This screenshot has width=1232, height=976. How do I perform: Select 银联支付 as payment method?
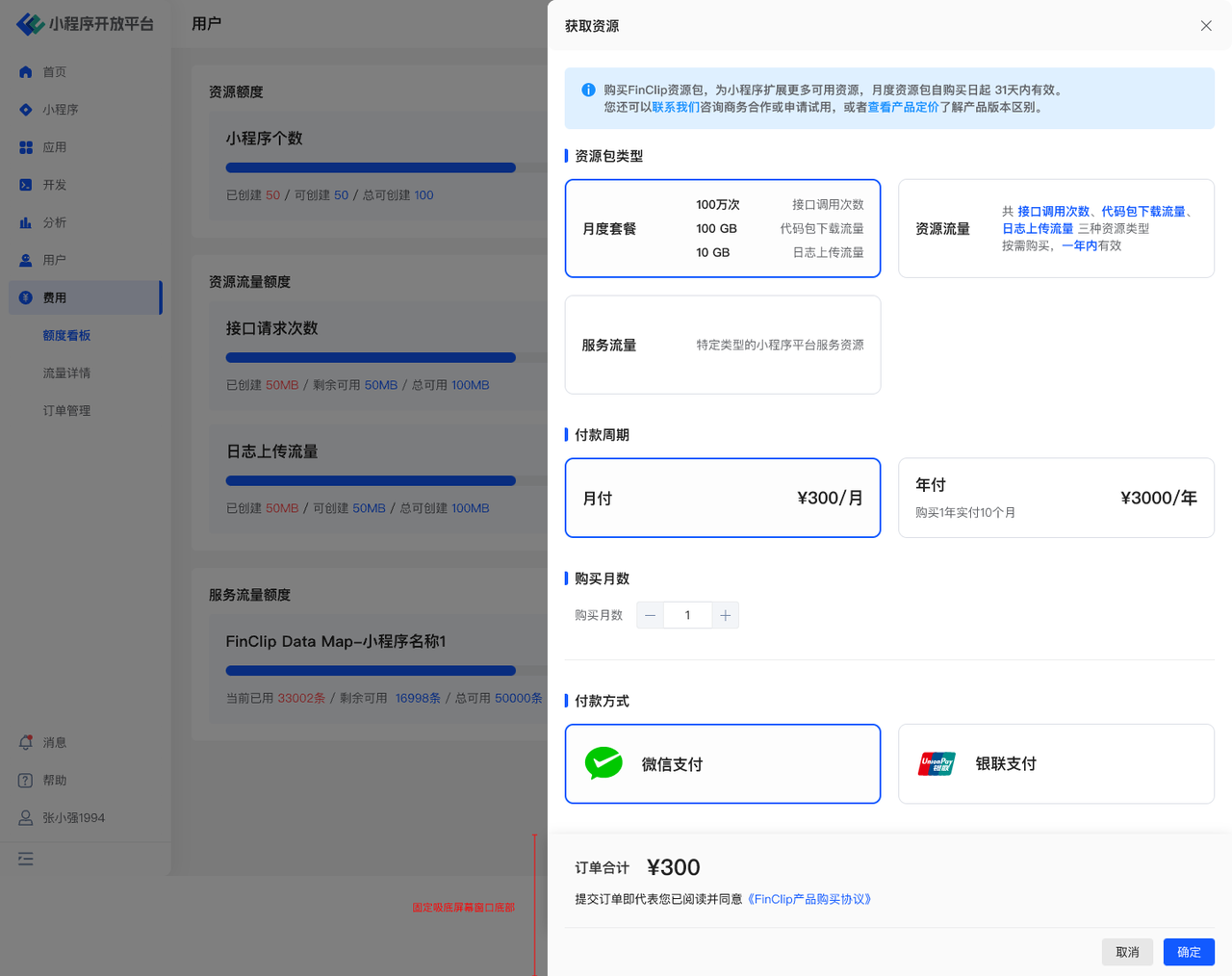click(x=1056, y=764)
